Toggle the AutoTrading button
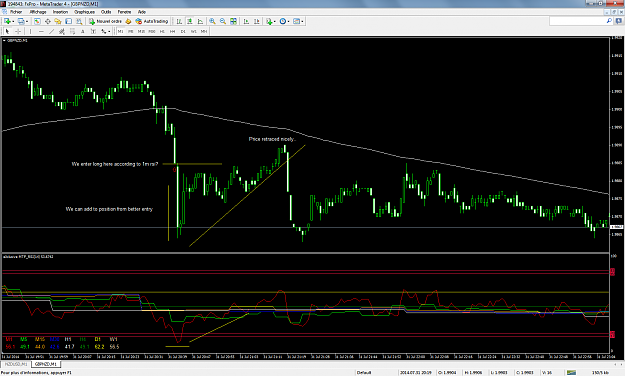Image resolution: width=625 pixels, height=376 pixels. pyautogui.click(x=152, y=21)
